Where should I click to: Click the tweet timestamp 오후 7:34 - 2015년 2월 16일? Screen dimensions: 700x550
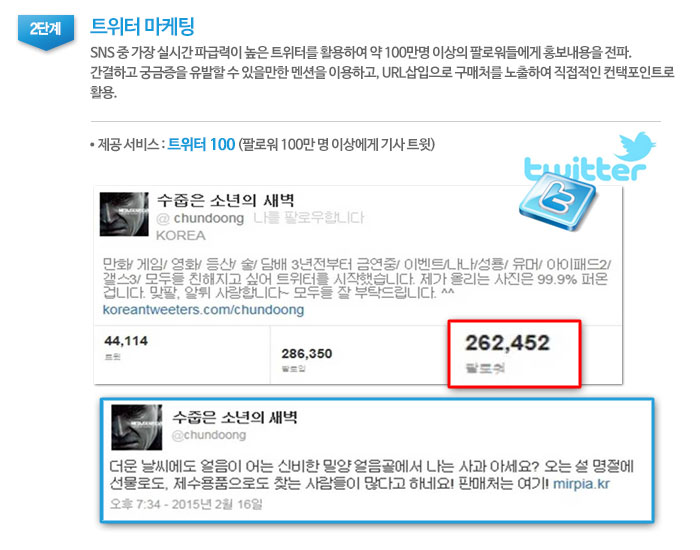186,504
